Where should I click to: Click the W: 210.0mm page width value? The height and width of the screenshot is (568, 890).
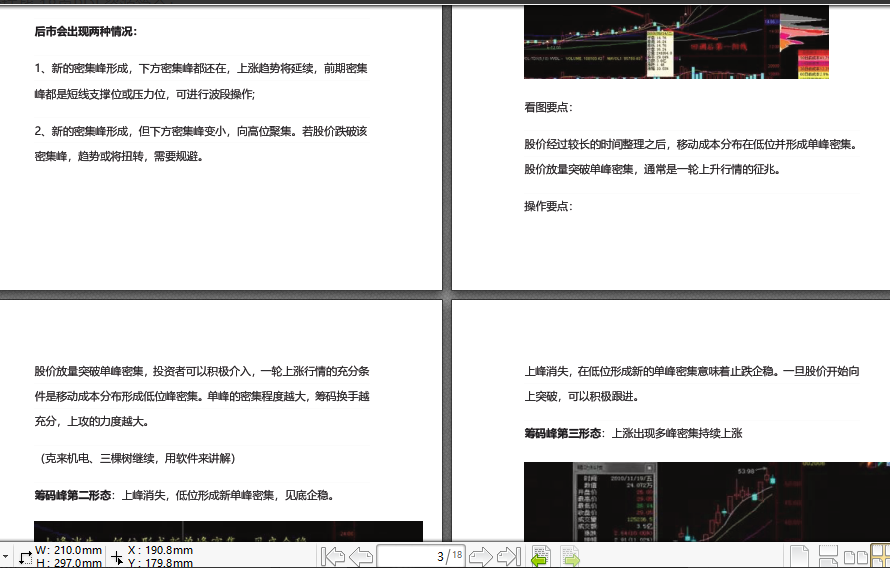pyautogui.click(x=68, y=550)
